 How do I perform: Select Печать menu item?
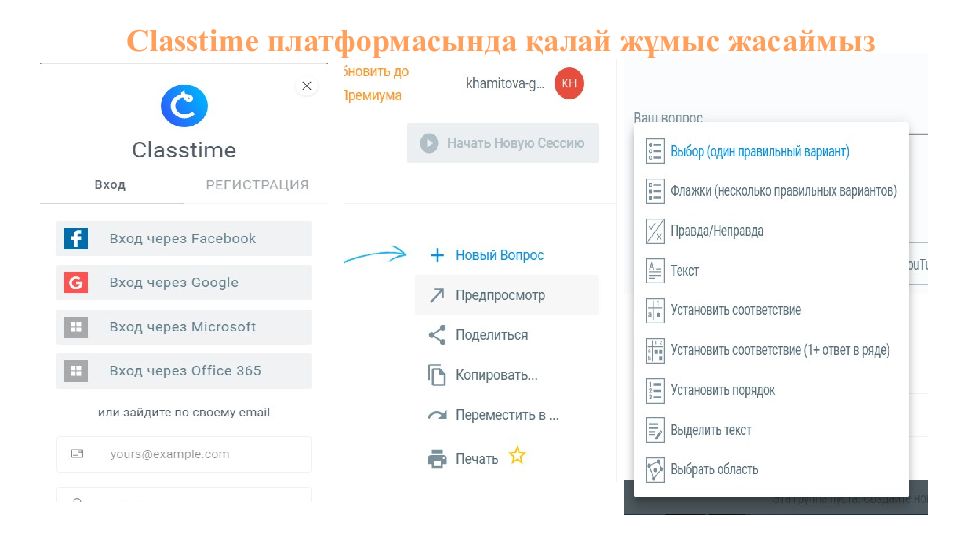click(x=476, y=459)
